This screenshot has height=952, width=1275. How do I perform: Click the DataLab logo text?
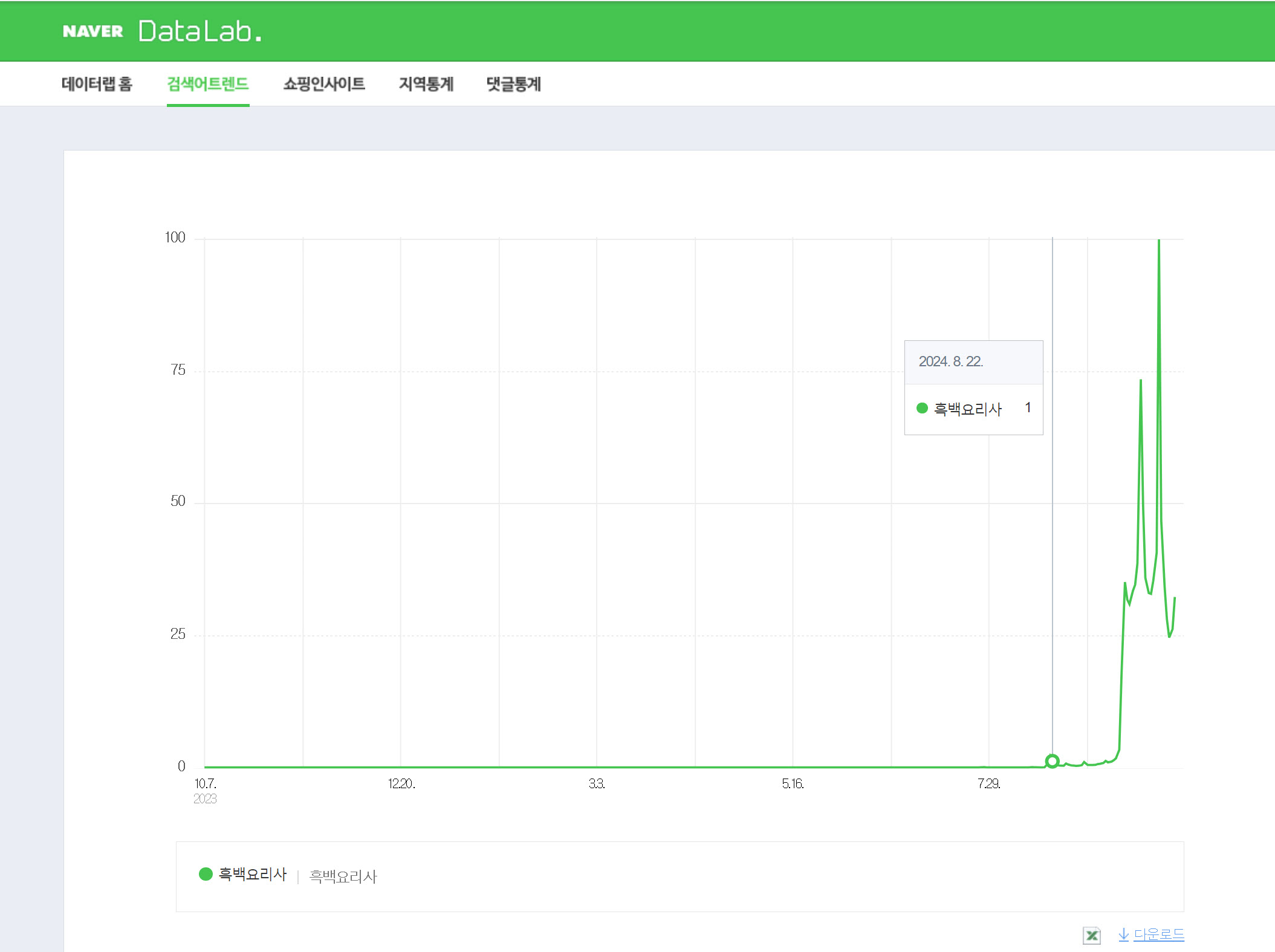coord(200,31)
